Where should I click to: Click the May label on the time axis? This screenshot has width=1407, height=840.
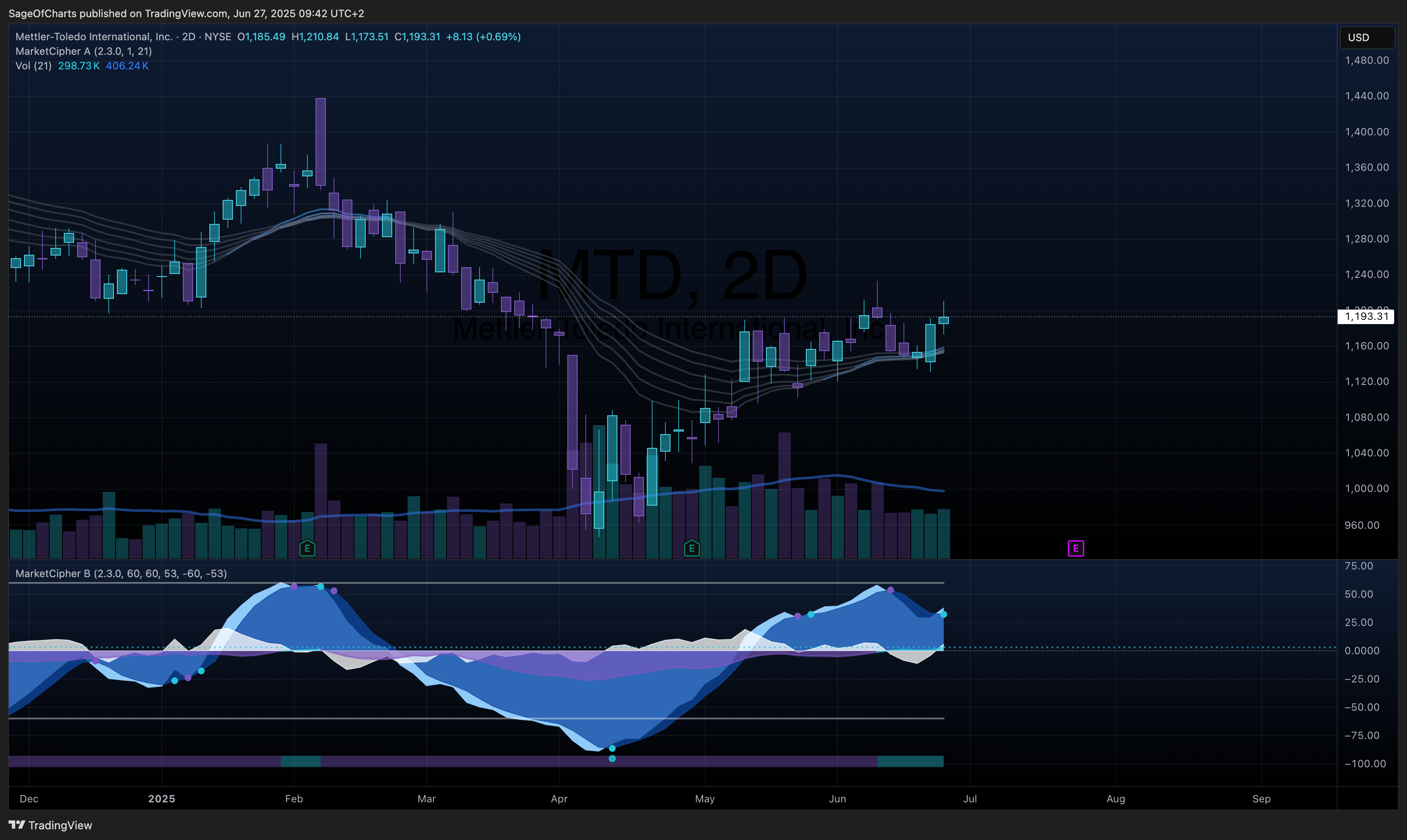[x=705, y=799]
